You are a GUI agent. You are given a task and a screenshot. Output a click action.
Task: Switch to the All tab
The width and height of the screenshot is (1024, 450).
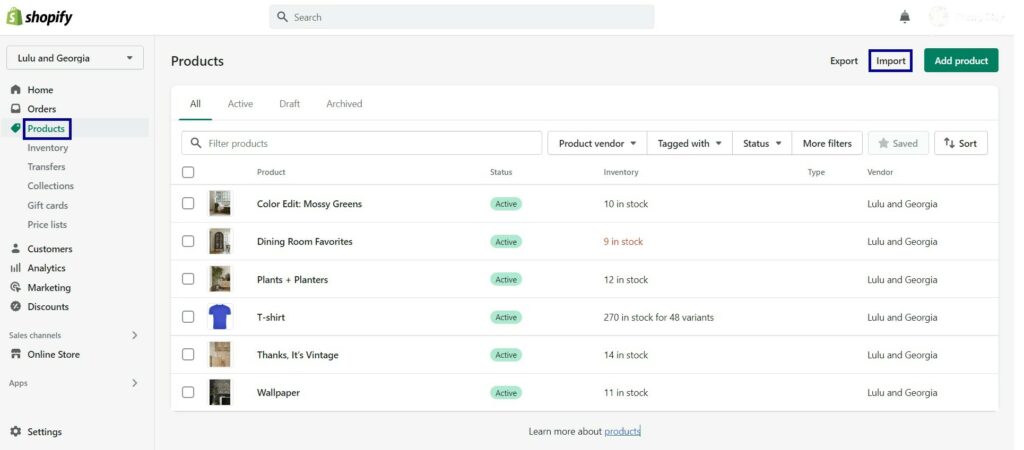point(195,103)
